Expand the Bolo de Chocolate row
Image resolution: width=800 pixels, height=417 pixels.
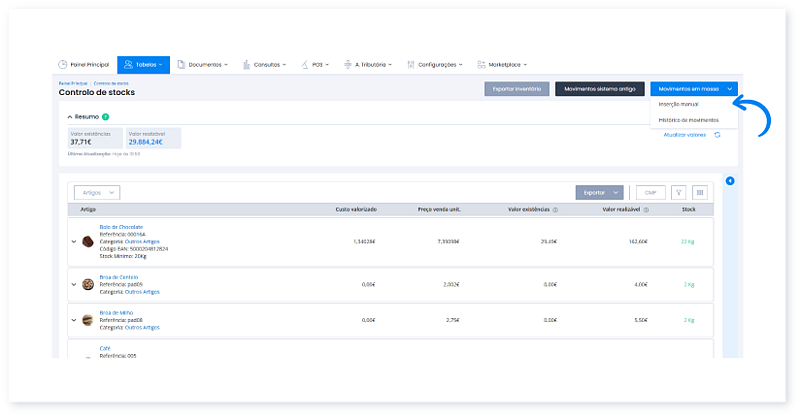tap(74, 242)
